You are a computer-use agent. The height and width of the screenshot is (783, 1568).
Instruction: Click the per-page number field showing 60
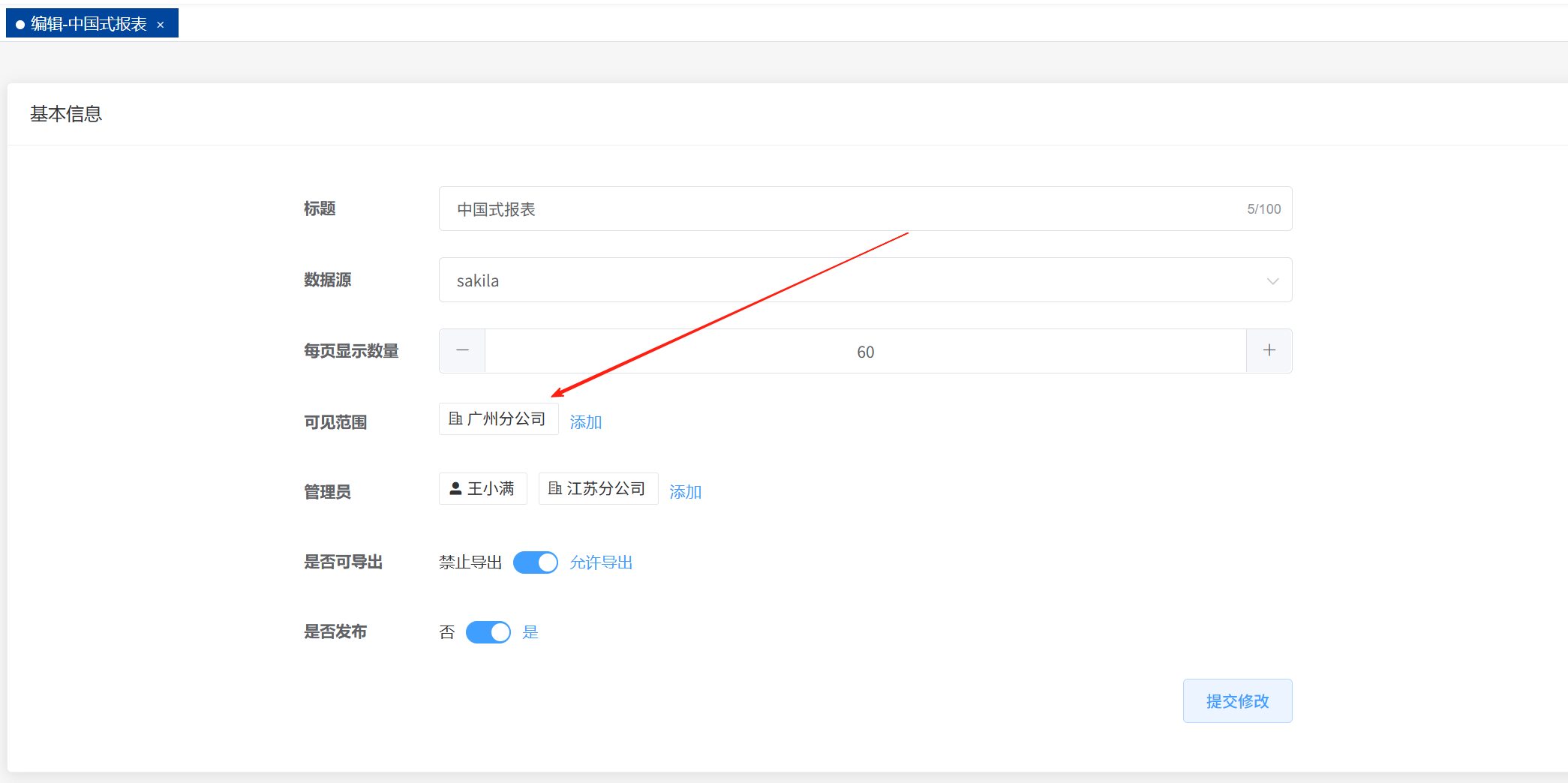[864, 352]
